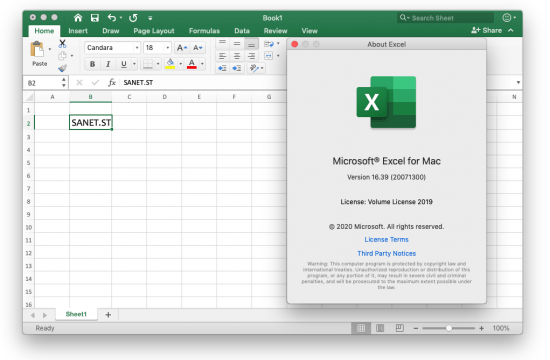Open underline style dropdown arrow
Image resolution: width=550 pixels, height=360 pixels.
(x=134, y=64)
